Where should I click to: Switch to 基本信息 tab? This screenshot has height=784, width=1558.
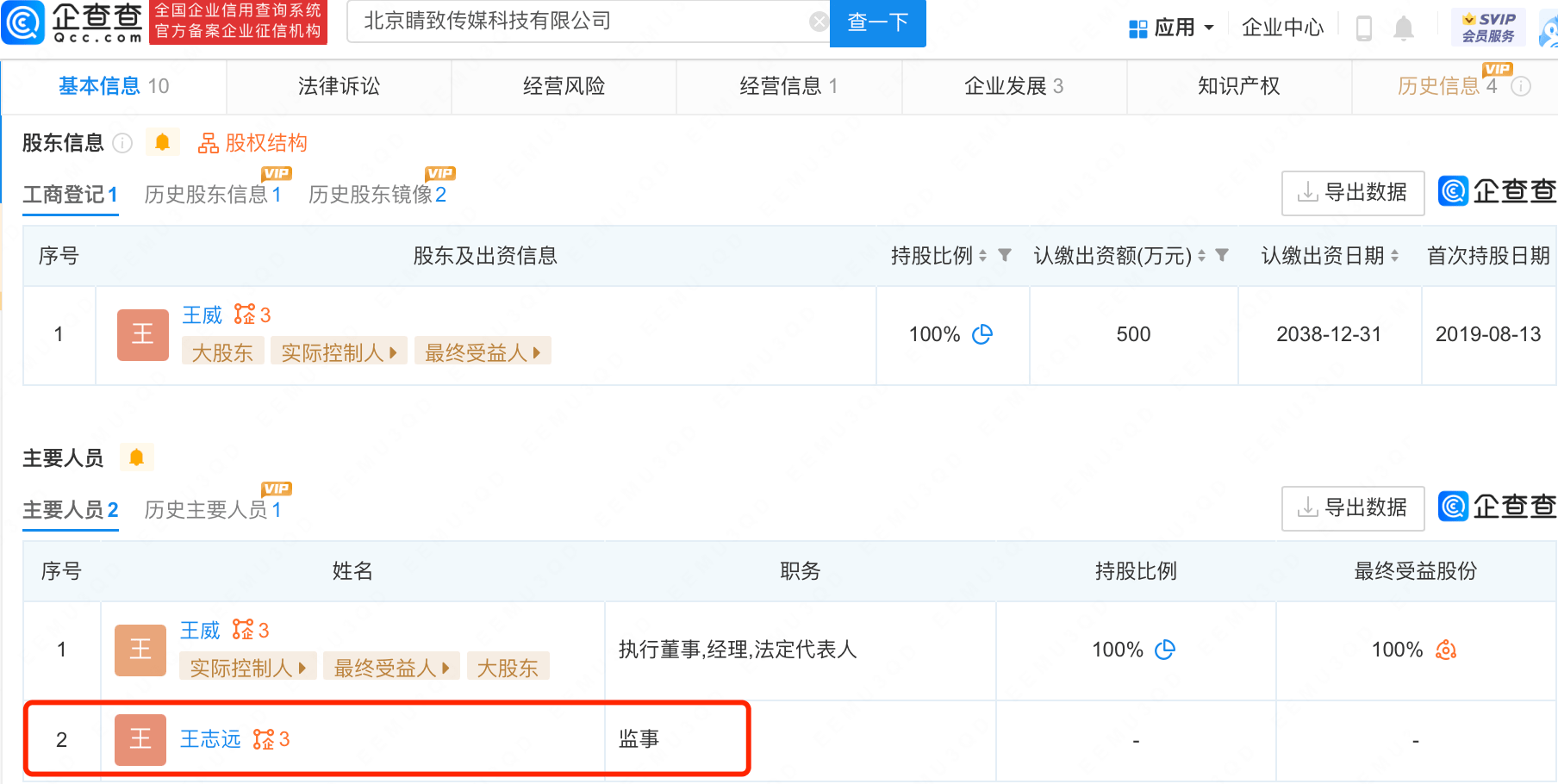pyautogui.click(x=114, y=86)
